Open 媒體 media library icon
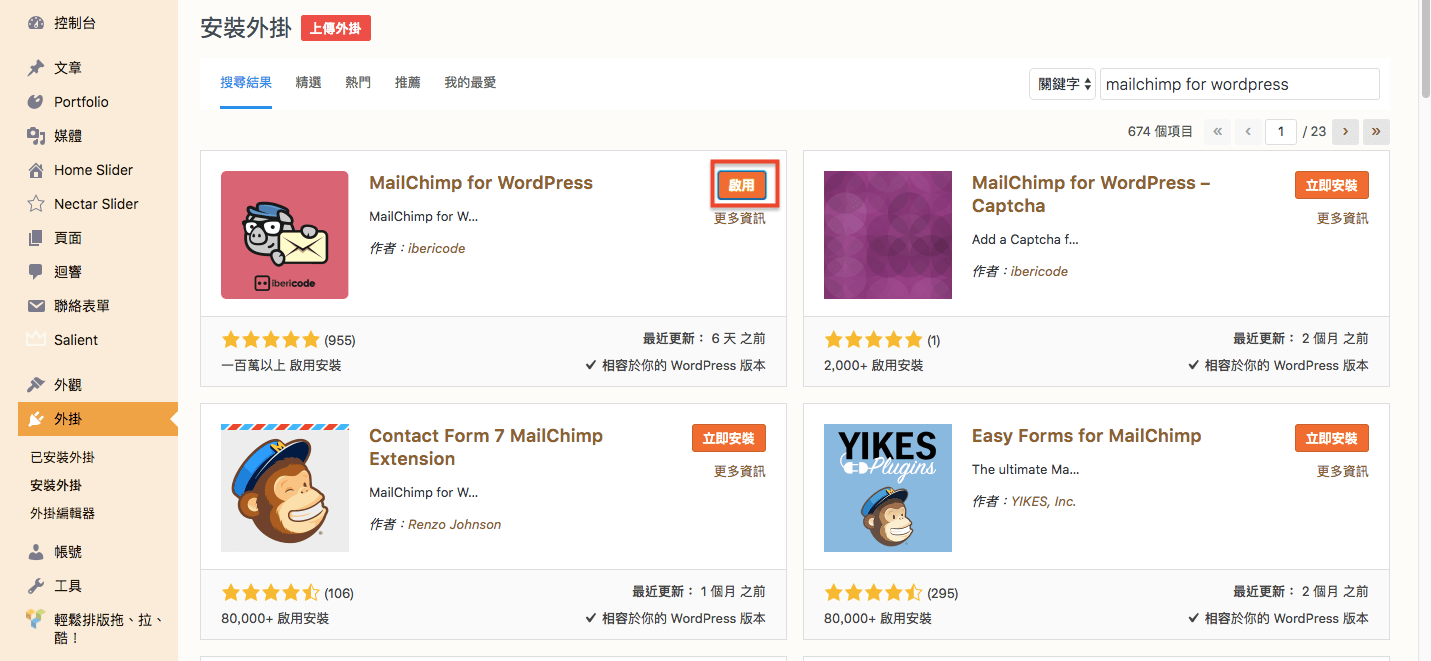The image size is (1431, 661). (x=36, y=136)
